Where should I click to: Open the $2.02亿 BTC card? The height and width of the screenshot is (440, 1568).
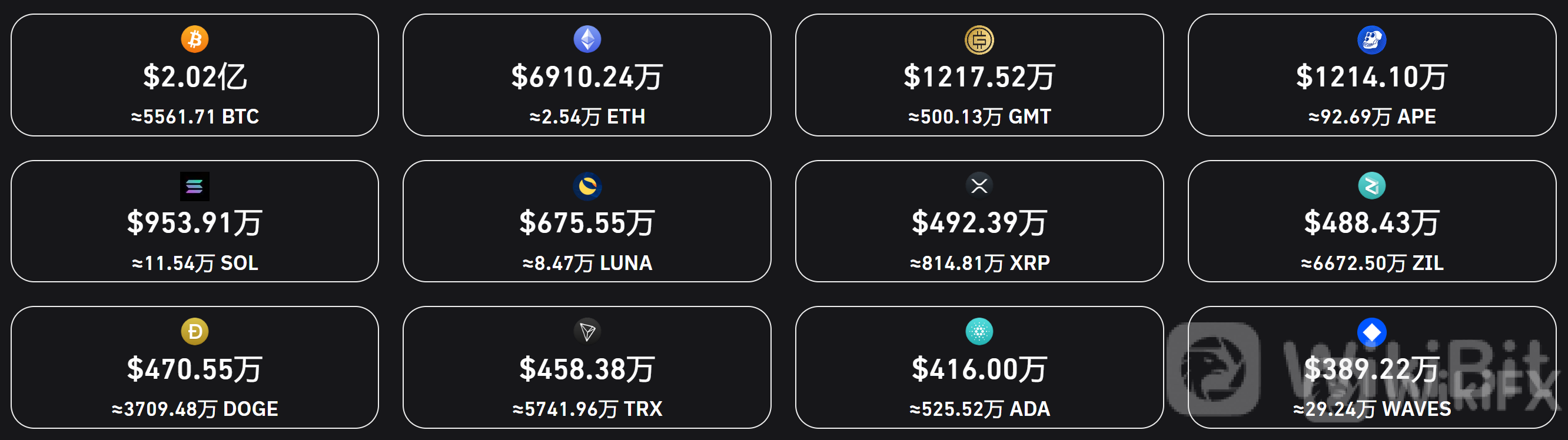[x=195, y=75]
